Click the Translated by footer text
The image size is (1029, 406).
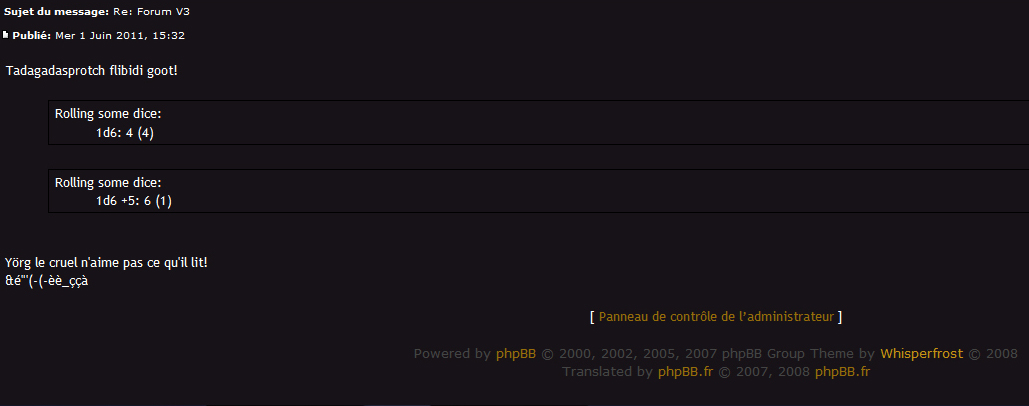[x=607, y=372]
